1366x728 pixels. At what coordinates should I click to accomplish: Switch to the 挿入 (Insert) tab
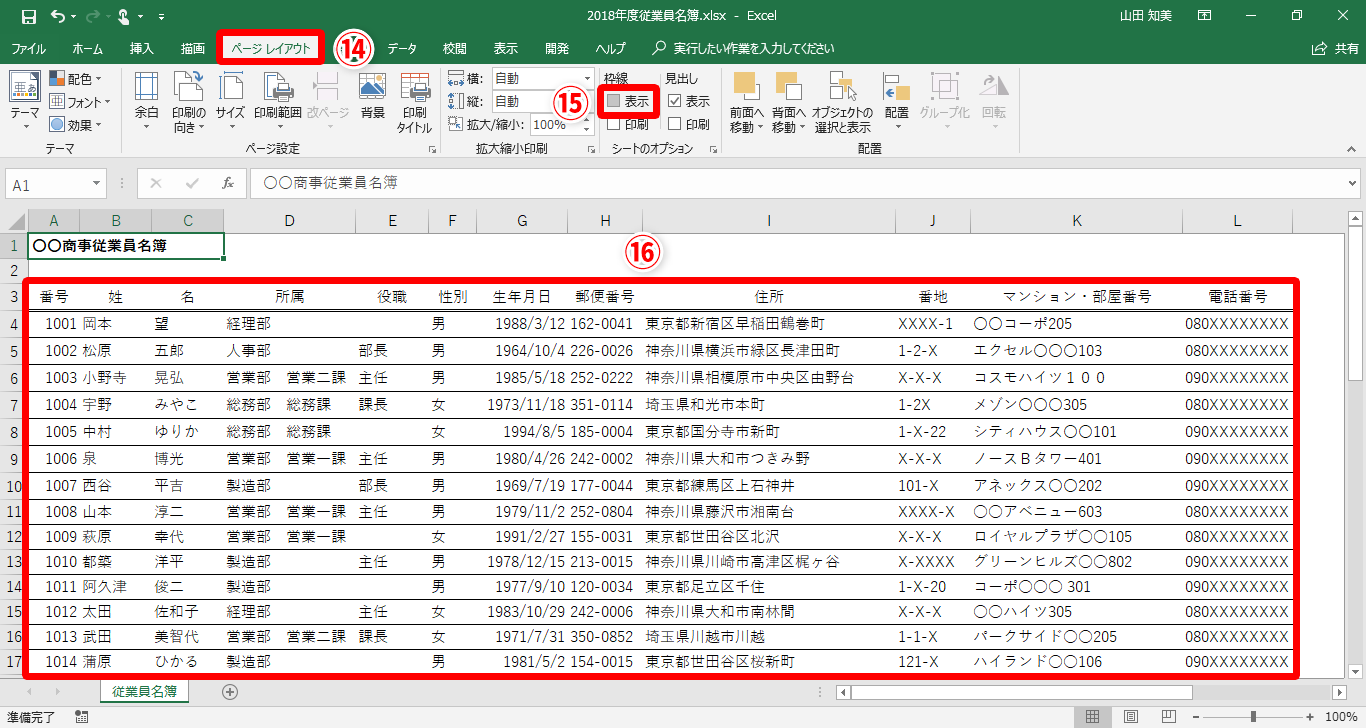pyautogui.click(x=142, y=48)
